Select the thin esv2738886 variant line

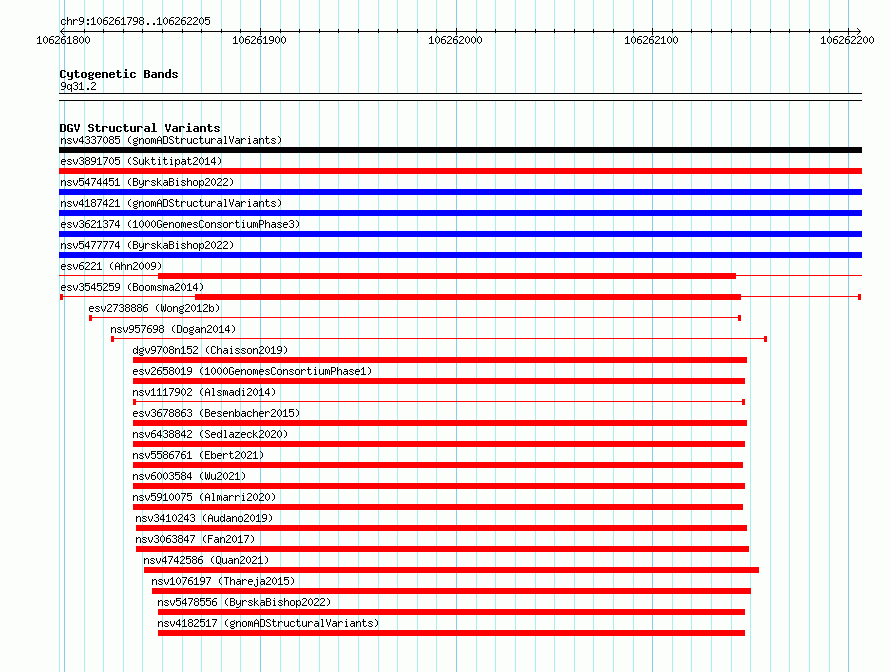tap(415, 318)
